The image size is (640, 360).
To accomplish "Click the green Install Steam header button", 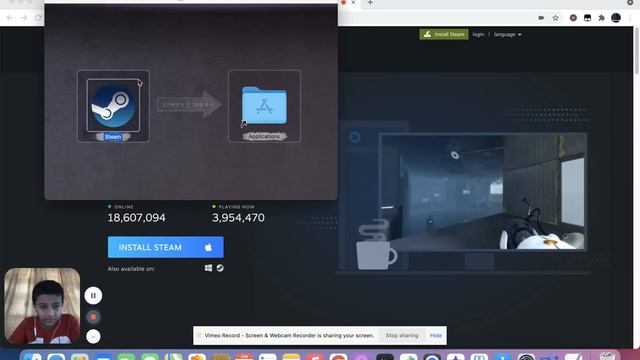I will [x=444, y=34].
